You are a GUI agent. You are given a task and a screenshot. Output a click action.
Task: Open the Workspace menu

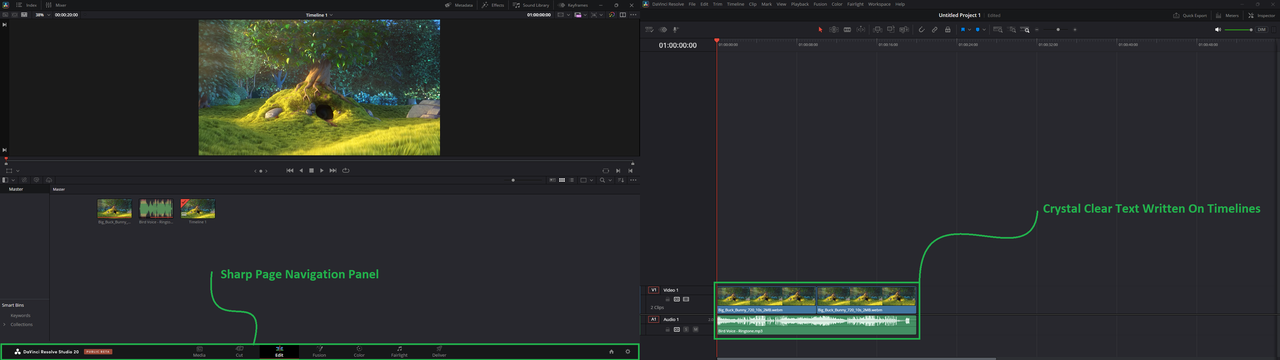(x=879, y=4)
